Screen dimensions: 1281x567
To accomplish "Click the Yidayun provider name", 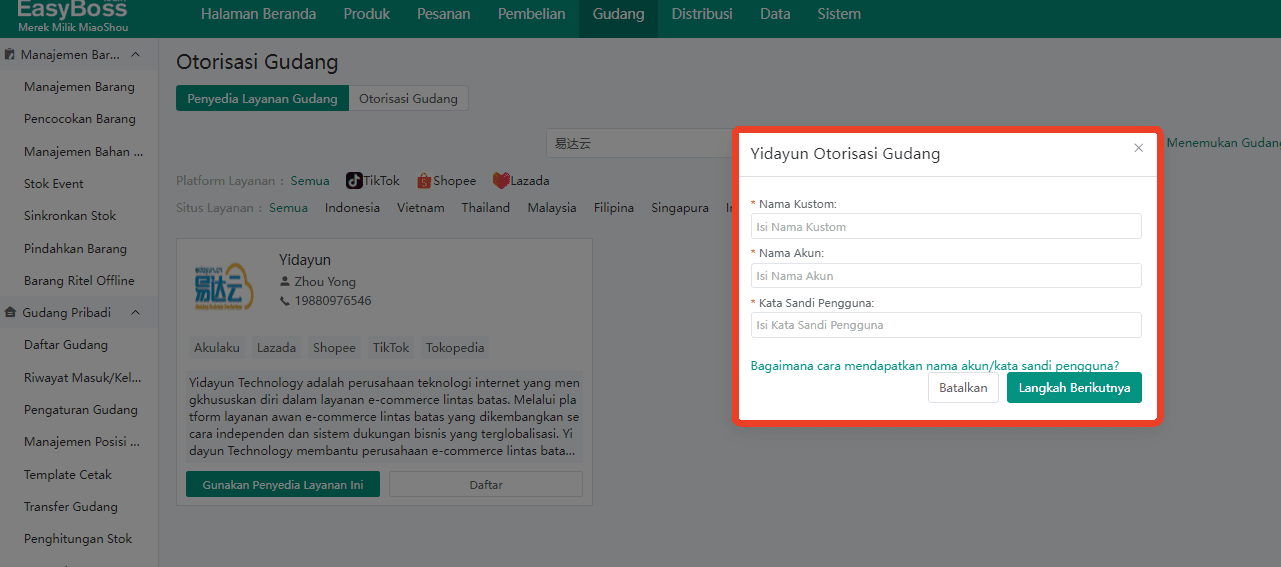I will [305, 260].
